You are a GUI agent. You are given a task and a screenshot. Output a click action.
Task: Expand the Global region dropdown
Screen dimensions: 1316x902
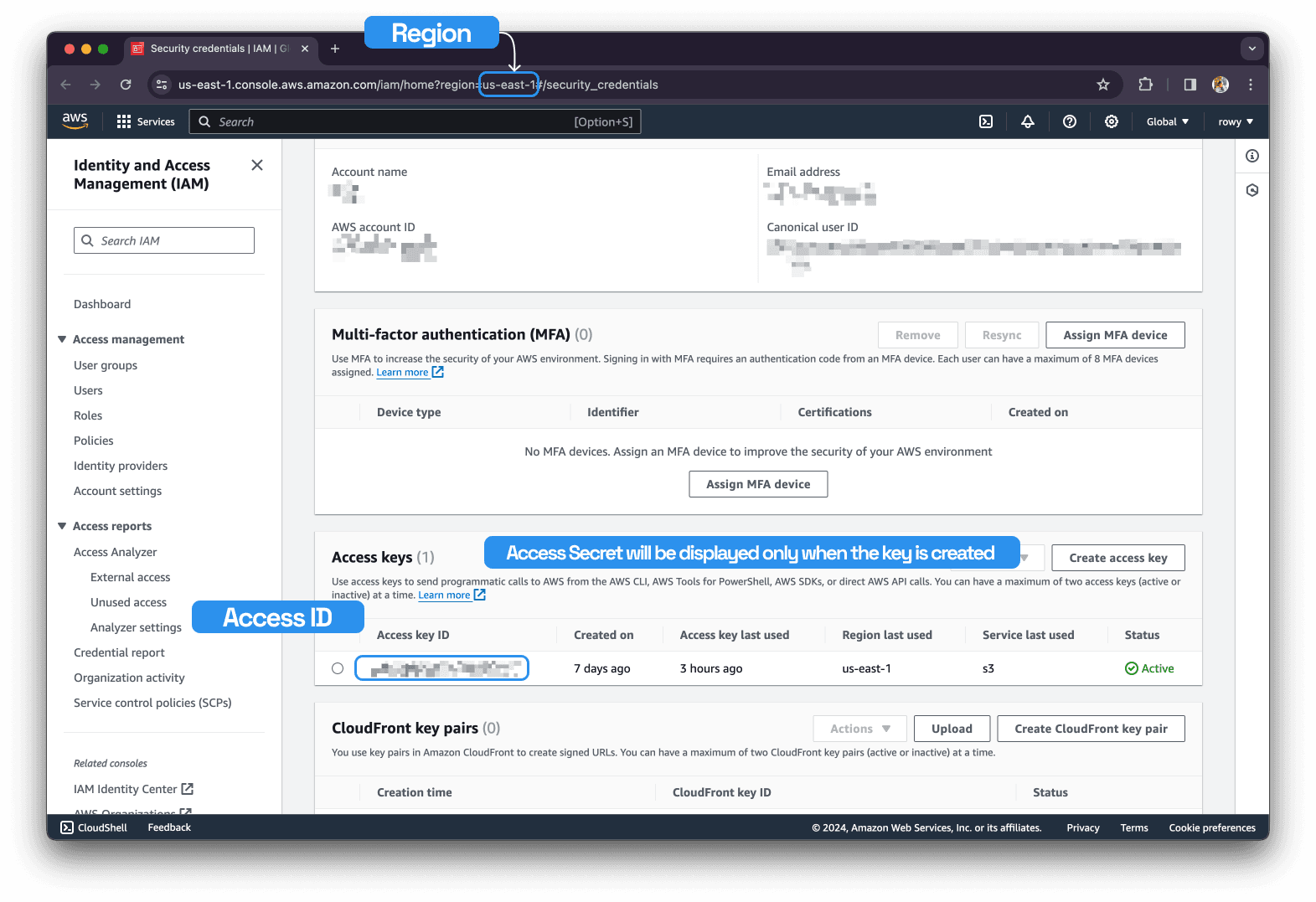point(1167,121)
